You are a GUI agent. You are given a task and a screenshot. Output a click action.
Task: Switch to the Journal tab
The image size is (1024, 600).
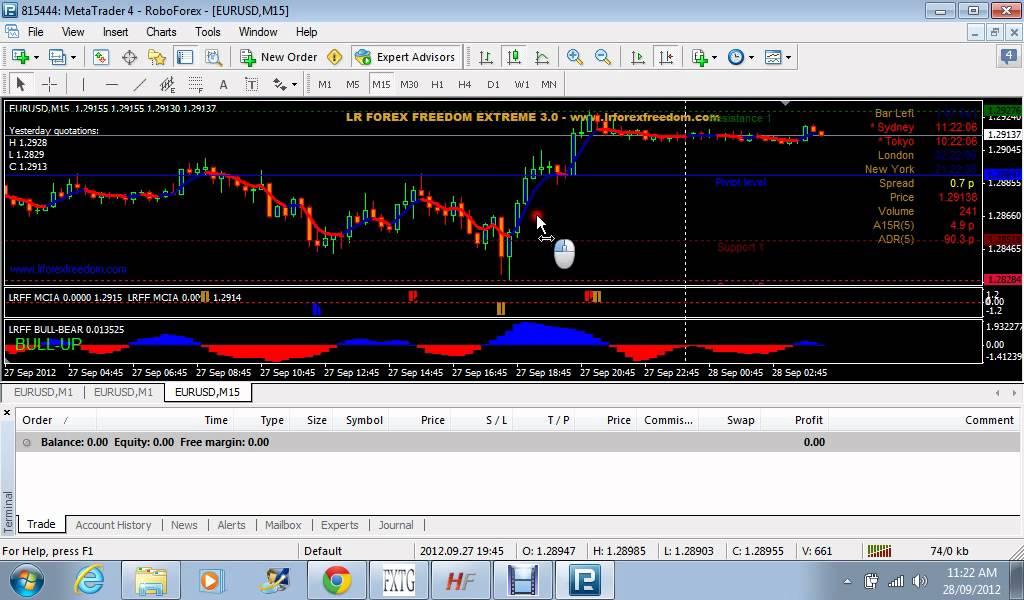[396, 525]
